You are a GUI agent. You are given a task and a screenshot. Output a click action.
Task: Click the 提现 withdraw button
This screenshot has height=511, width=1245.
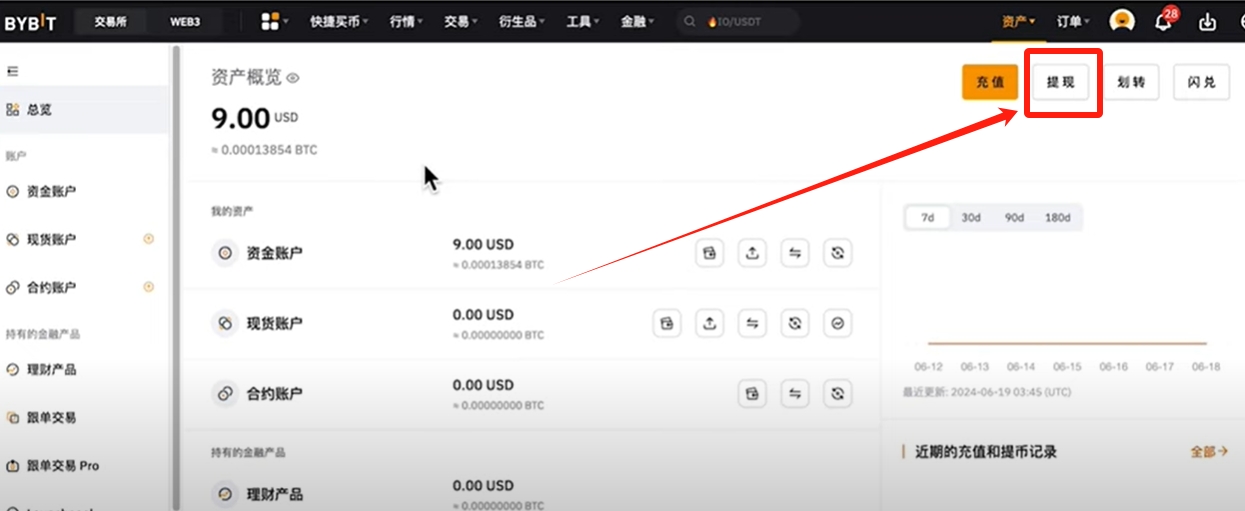(1061, 82)
